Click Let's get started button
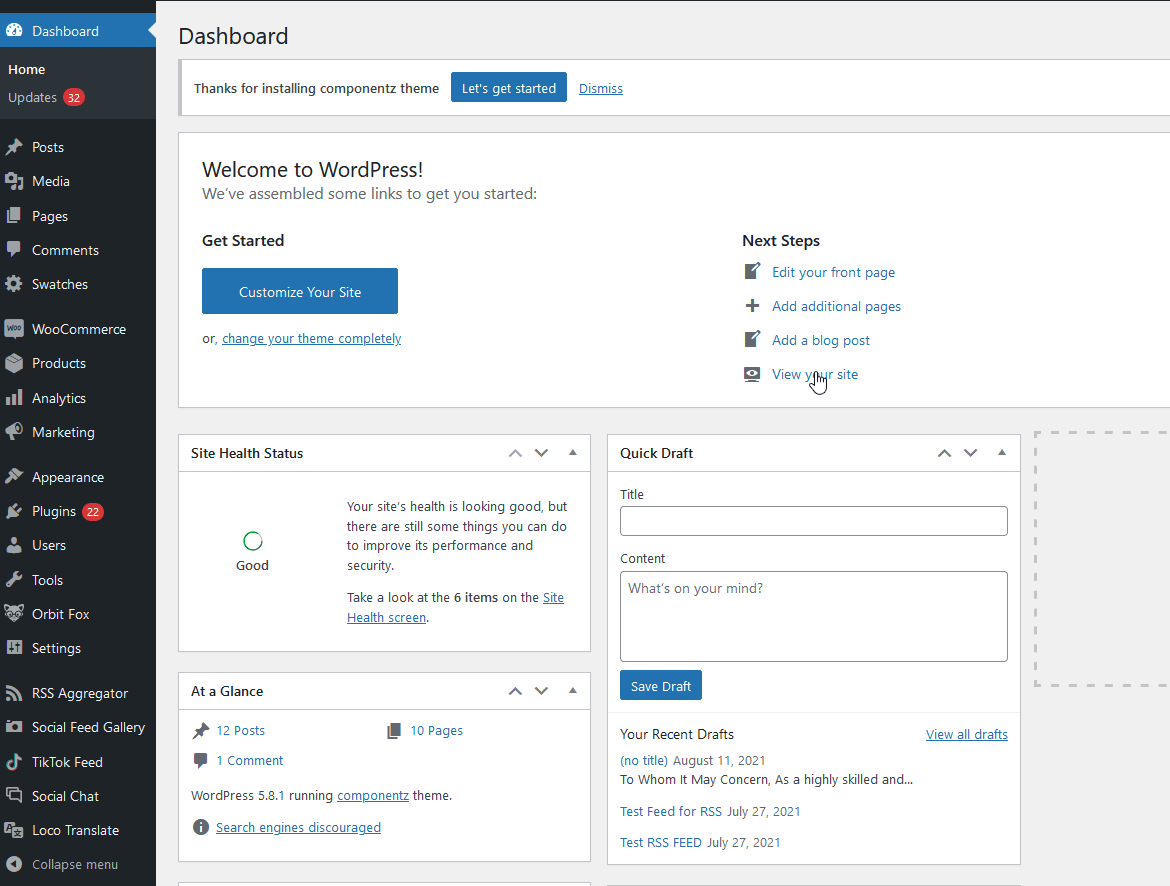The height and width of the screenshot is (886, 1170). point(509,87)
